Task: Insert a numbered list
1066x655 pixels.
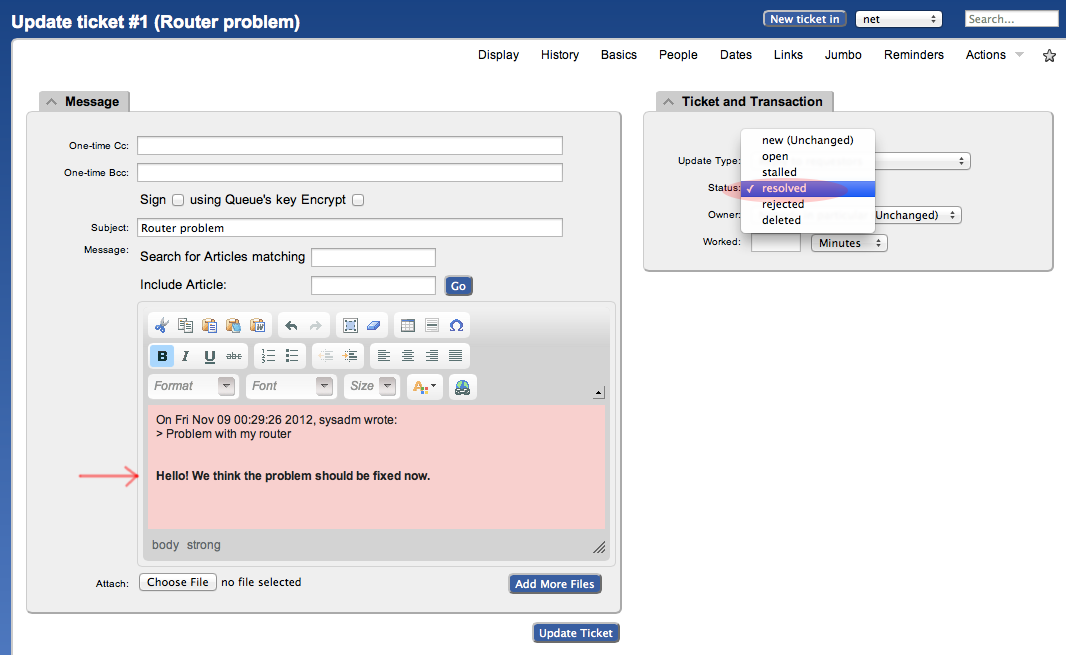Action: pyautogui.click(x=268, y=356)
